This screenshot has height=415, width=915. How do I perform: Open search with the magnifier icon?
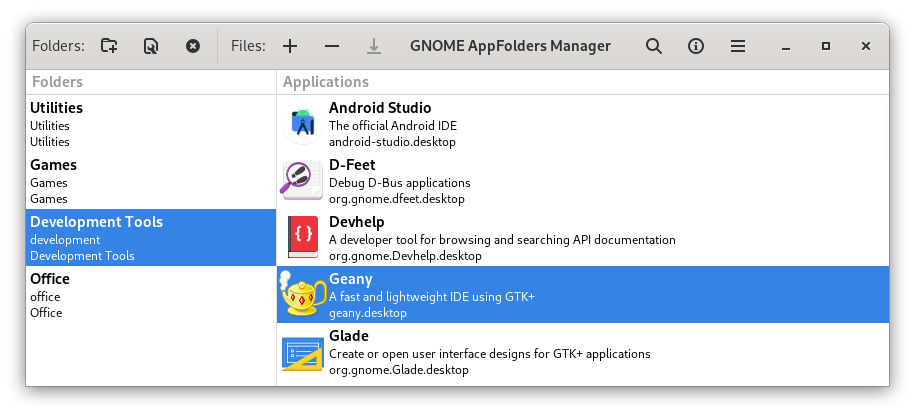[x=654, y=46]
